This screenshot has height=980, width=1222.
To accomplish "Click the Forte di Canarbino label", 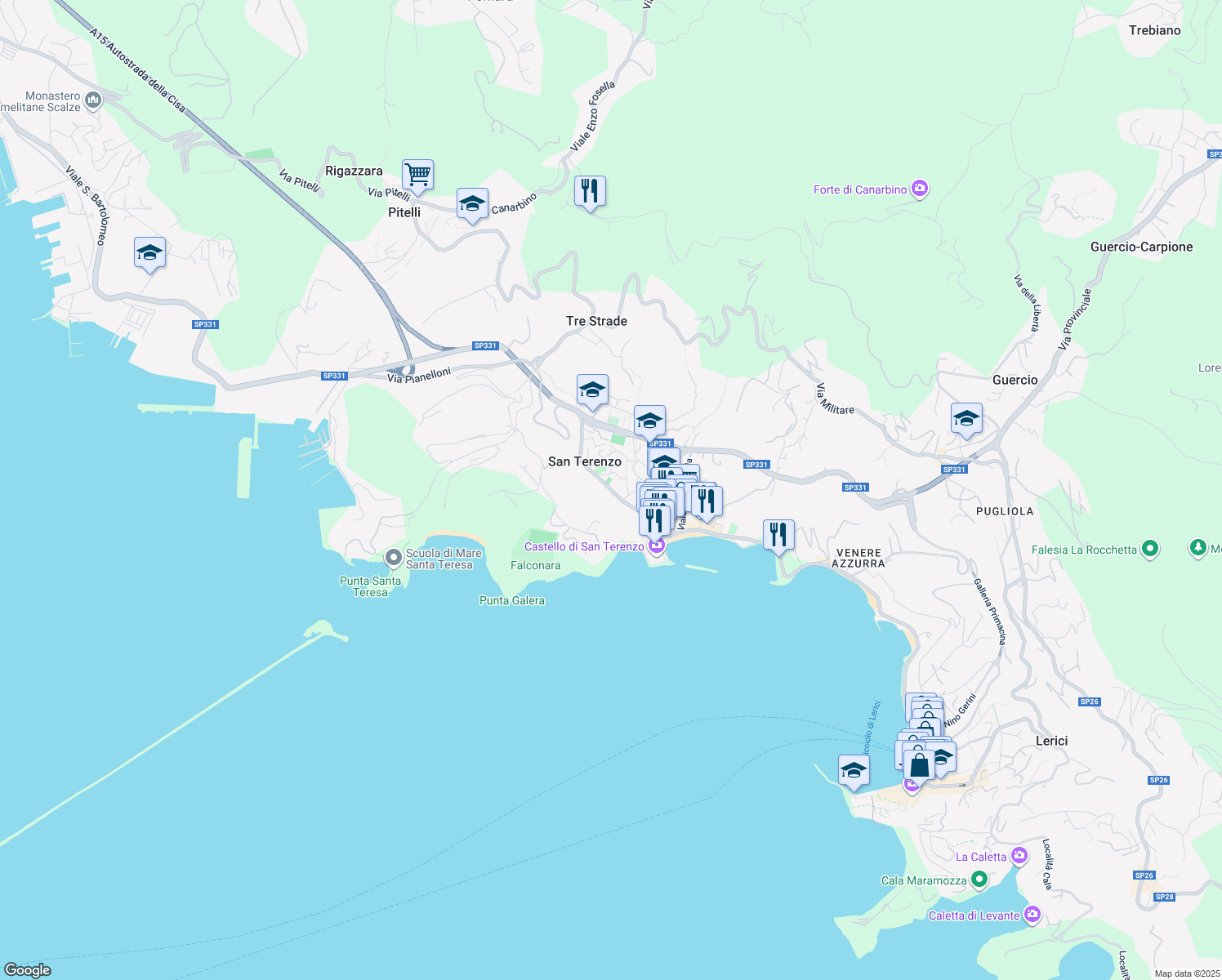I will tap(860, 189).
